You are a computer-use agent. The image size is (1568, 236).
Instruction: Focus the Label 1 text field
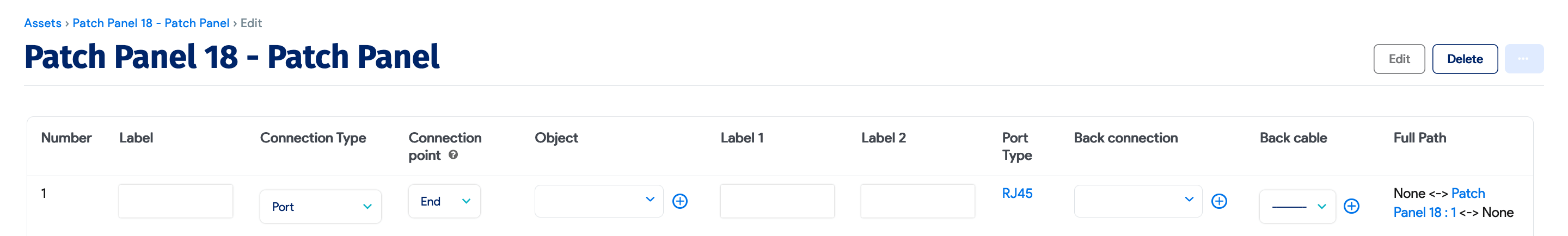(777, 201)
